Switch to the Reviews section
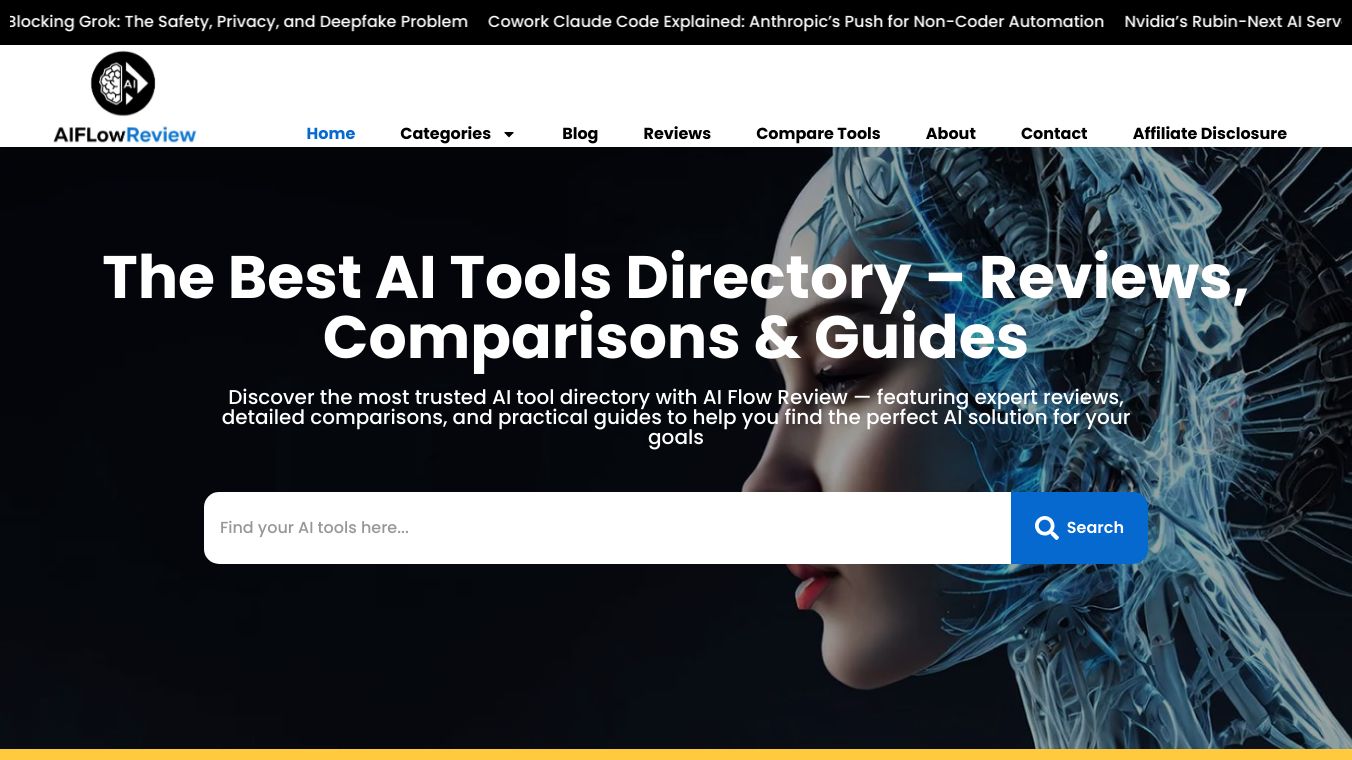 pos(677,133)
